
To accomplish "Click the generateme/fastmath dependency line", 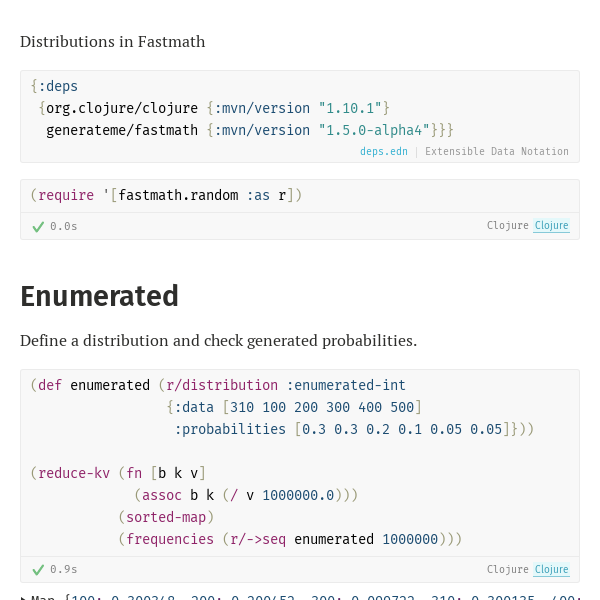I will pyautogui.click(x=249, y=130).
